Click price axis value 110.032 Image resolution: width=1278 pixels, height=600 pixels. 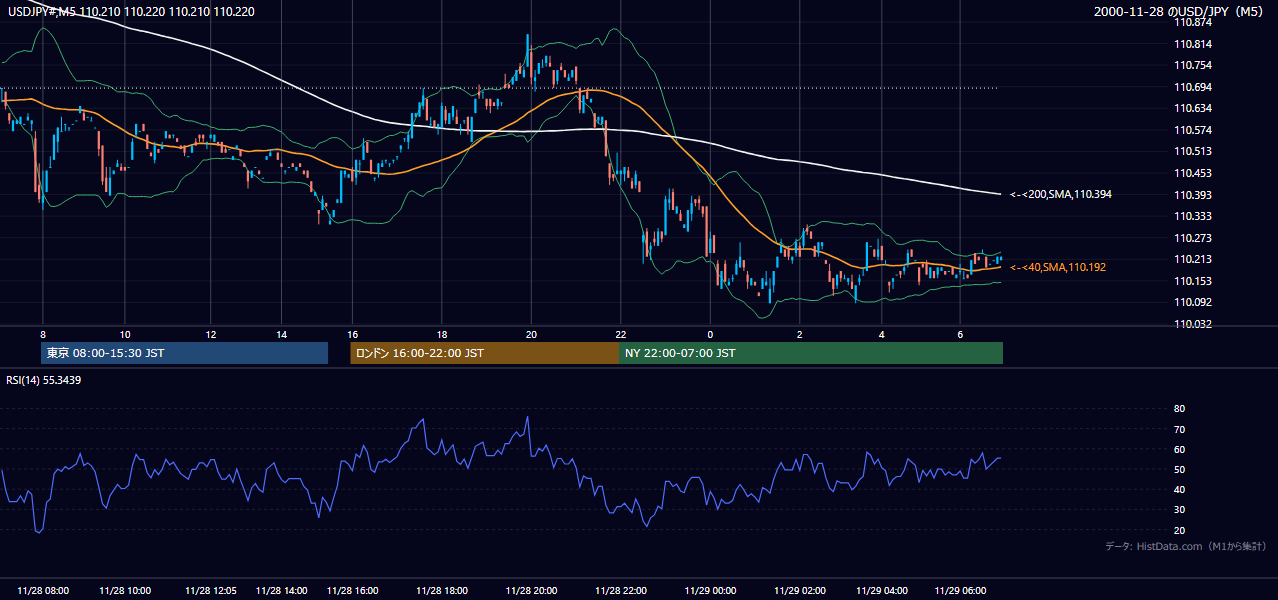(x=1192, y=324)
